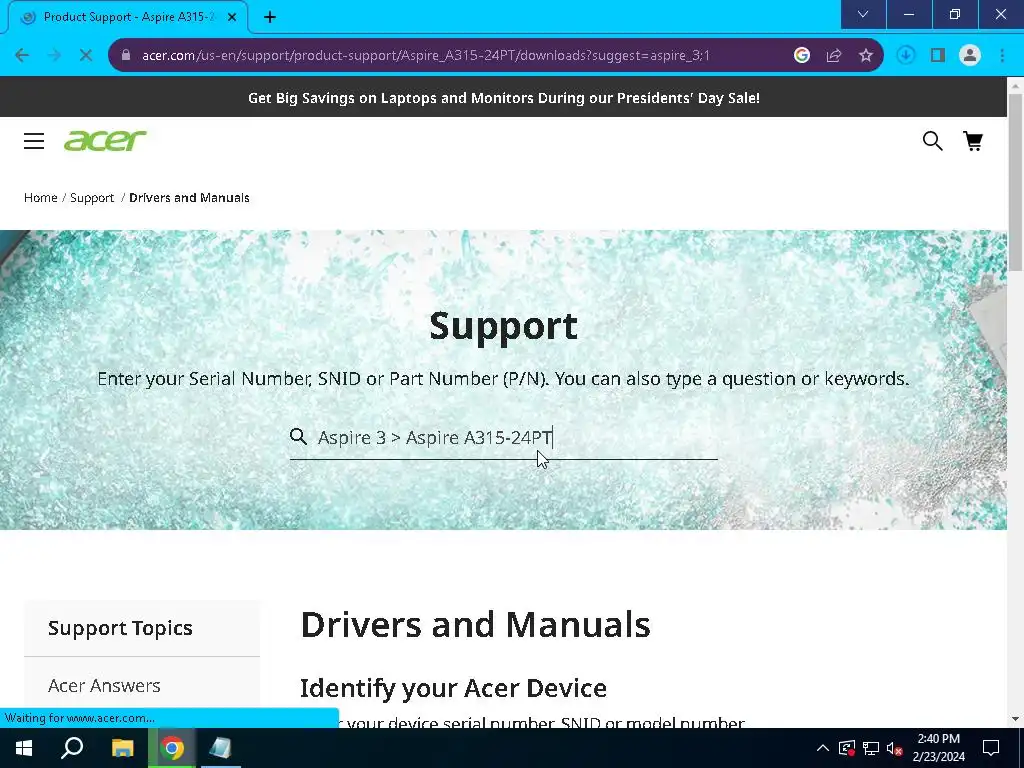Open the Chrome profile avatar
The image size is (1024, 768).
(x=970, y=56)
